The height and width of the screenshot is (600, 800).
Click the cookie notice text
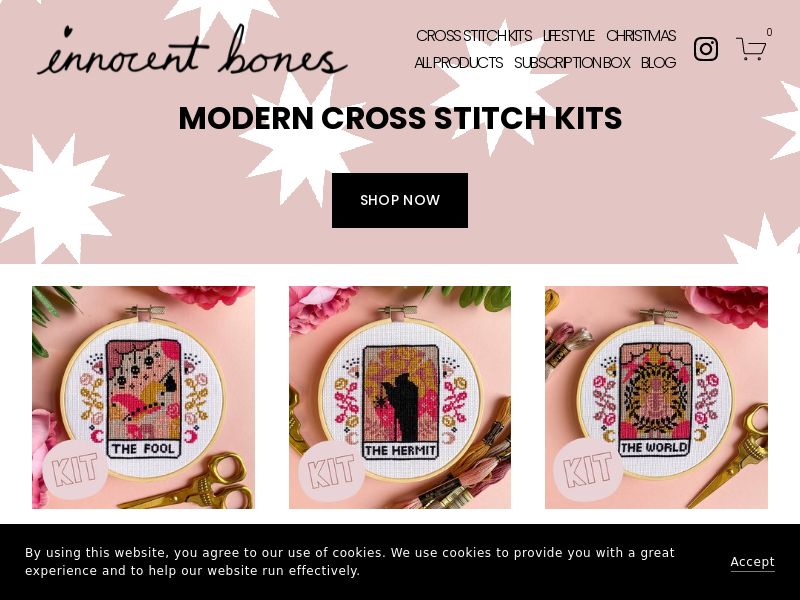[x=350, y=562]
